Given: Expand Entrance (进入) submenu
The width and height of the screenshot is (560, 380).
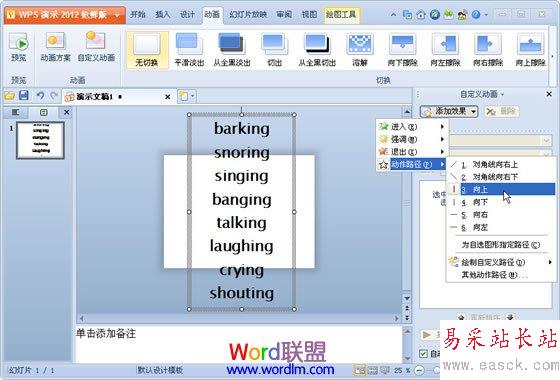Looking at the screenshot, I should (x=412, y=126).
